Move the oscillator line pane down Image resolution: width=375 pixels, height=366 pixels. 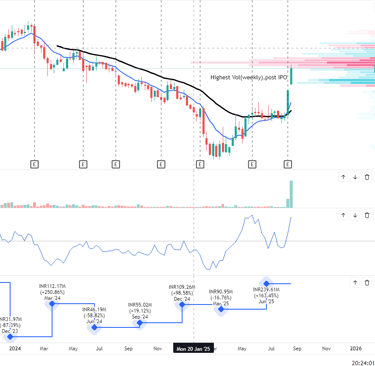point(355,215)
